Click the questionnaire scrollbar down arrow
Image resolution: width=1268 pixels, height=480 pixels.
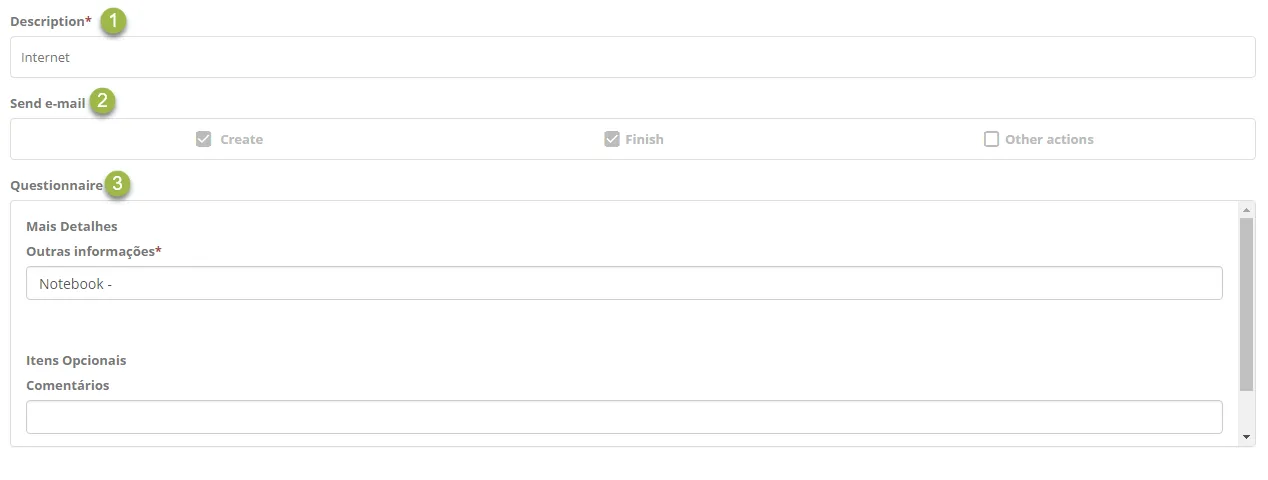pos(1246,437)
